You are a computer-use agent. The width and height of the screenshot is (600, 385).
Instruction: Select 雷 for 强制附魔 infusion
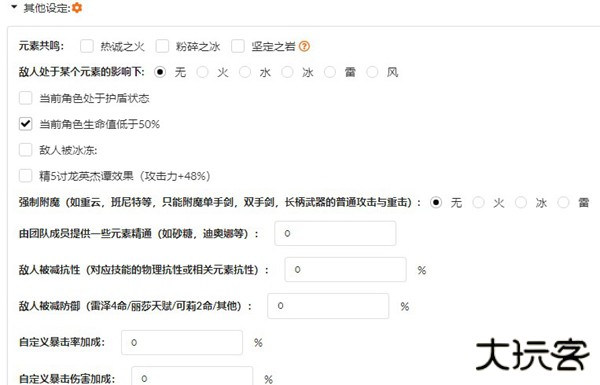[563, 202]
